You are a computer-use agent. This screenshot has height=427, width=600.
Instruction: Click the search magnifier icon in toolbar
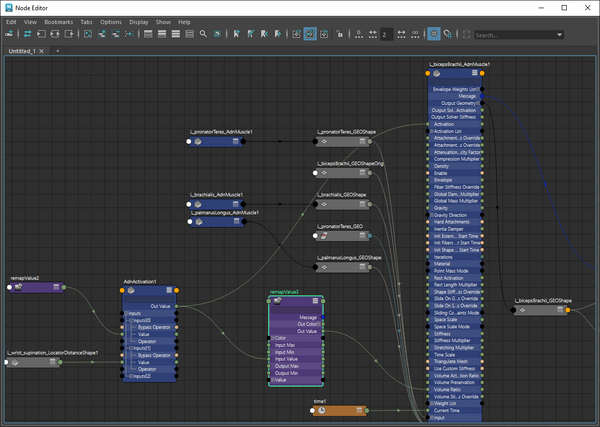[203, 34]
